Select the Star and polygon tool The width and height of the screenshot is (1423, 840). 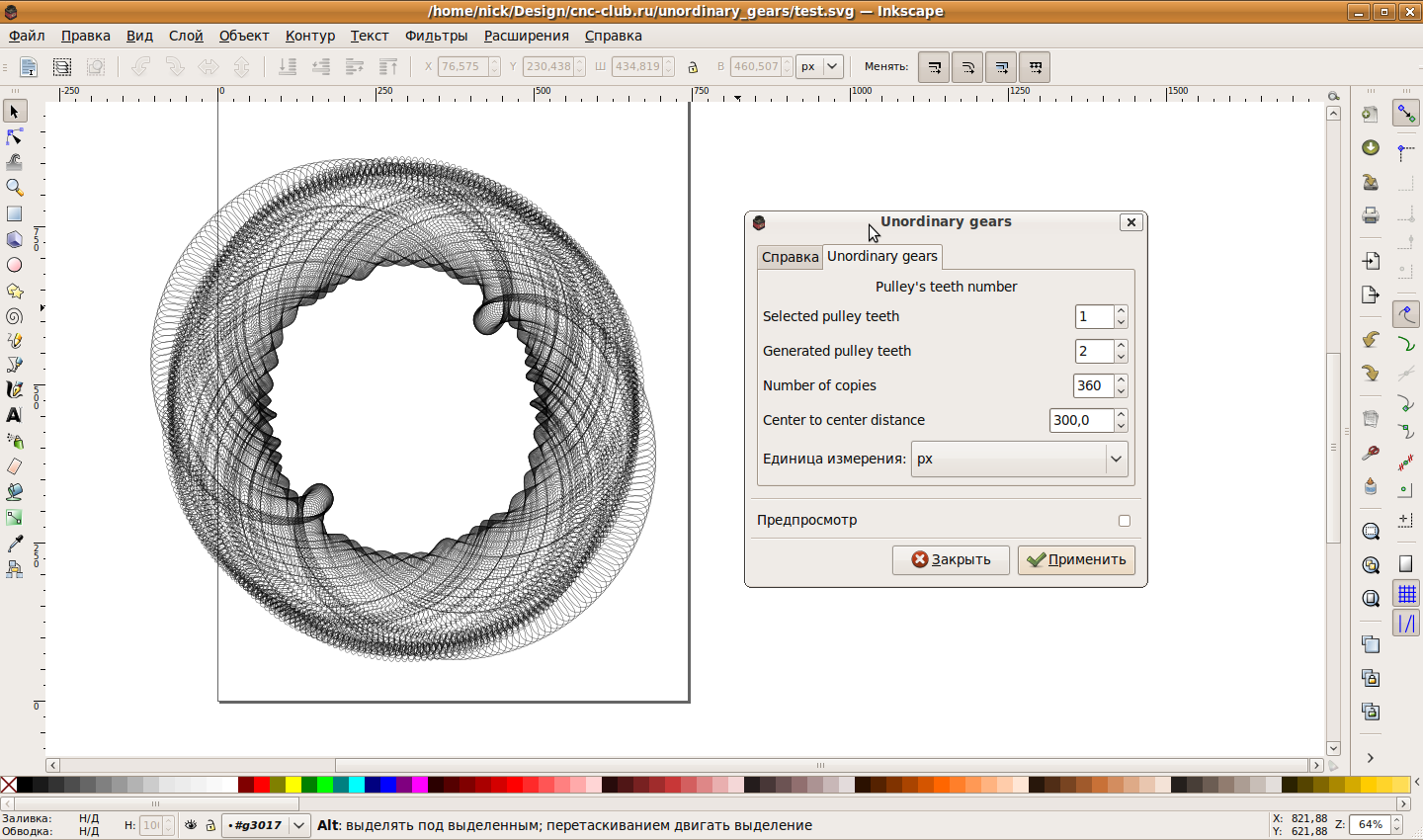tap(14, 291)
